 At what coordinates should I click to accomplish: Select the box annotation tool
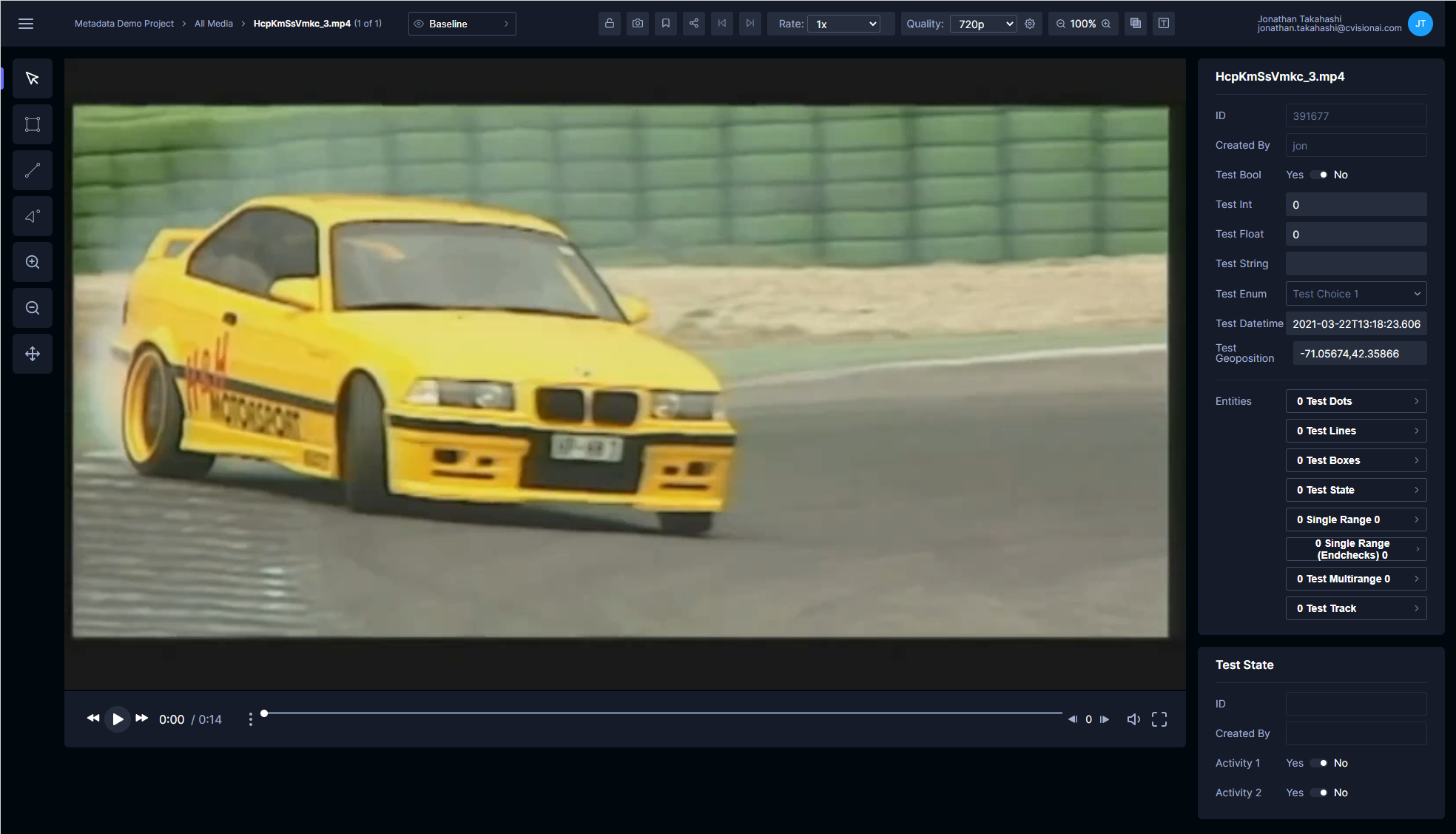33,124
